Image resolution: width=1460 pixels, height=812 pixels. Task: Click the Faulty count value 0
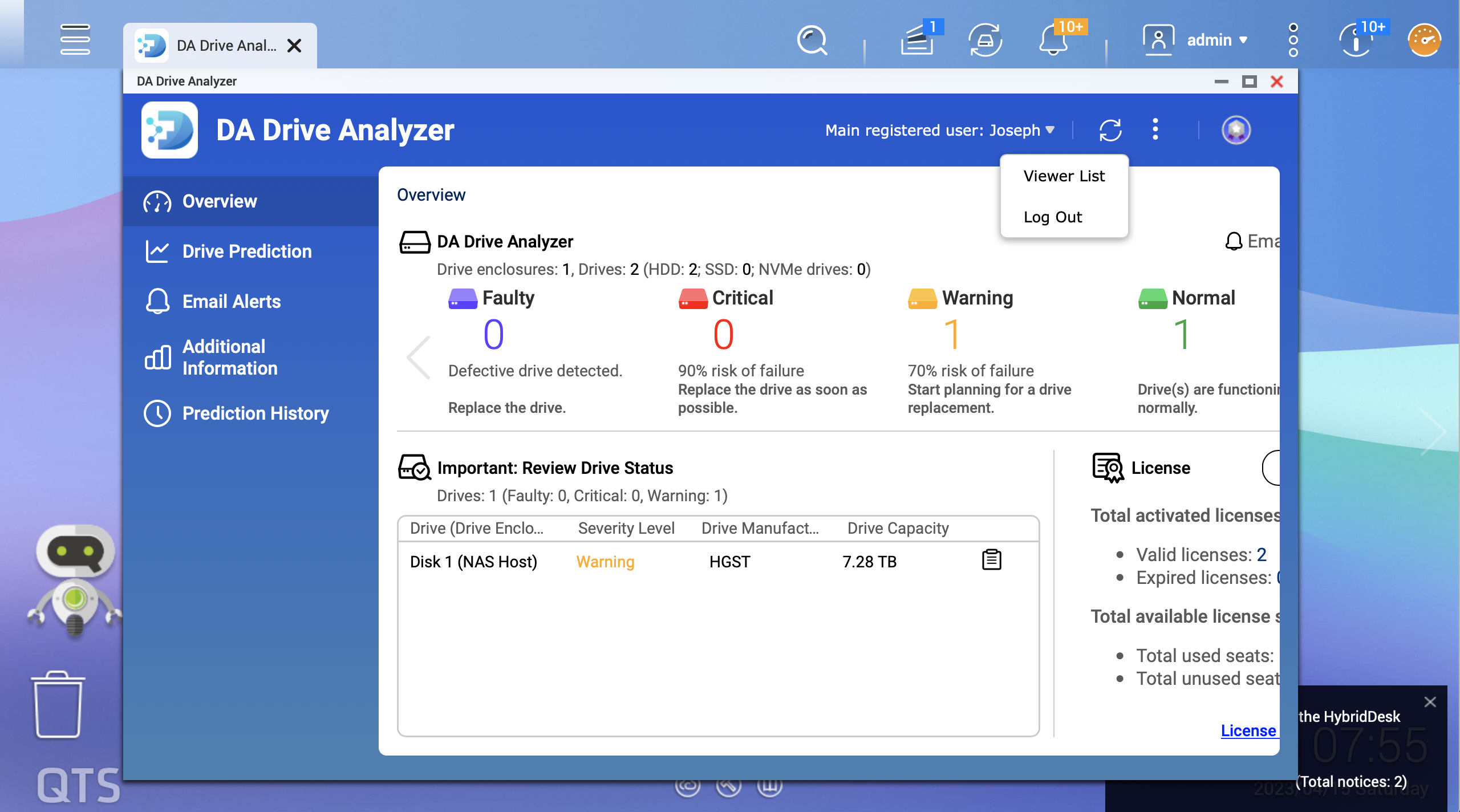tap(494, 334)
